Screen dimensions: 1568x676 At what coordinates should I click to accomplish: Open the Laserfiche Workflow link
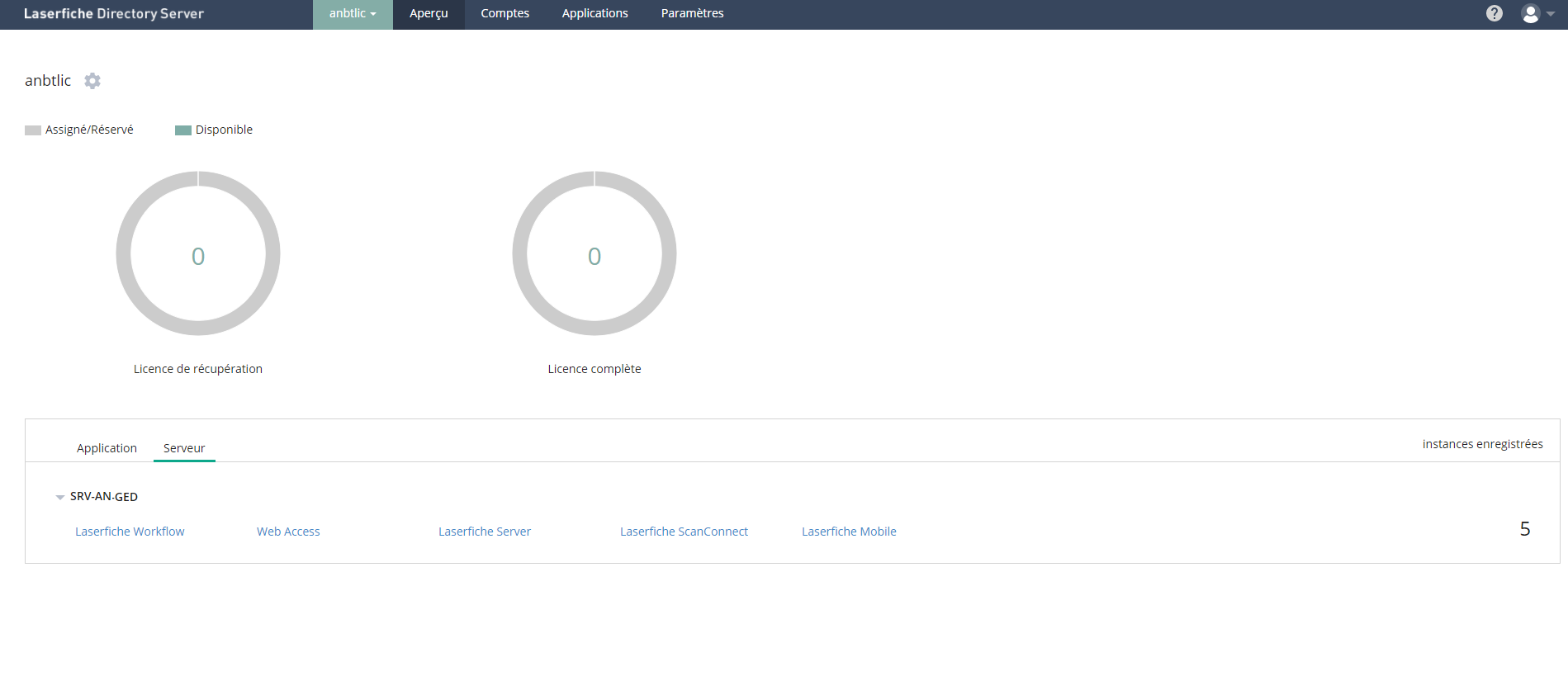click(130, 532)
